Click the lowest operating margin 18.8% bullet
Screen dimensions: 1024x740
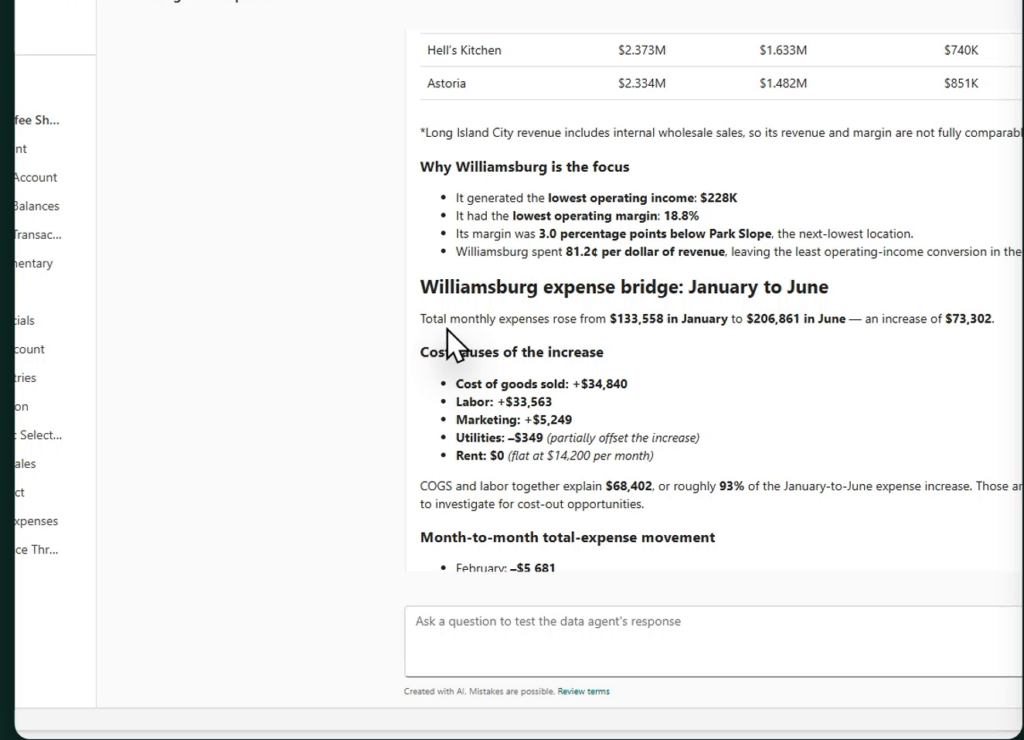[577, 216]
